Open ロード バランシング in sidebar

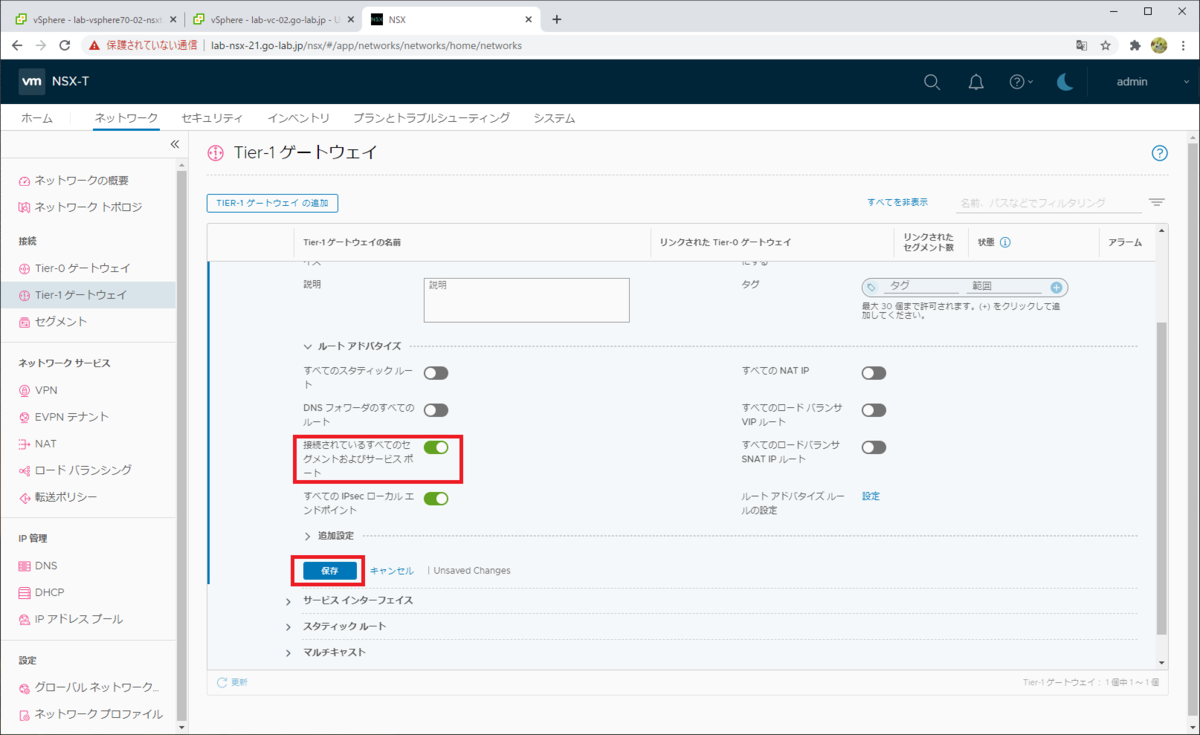click(x=83, y=470)
